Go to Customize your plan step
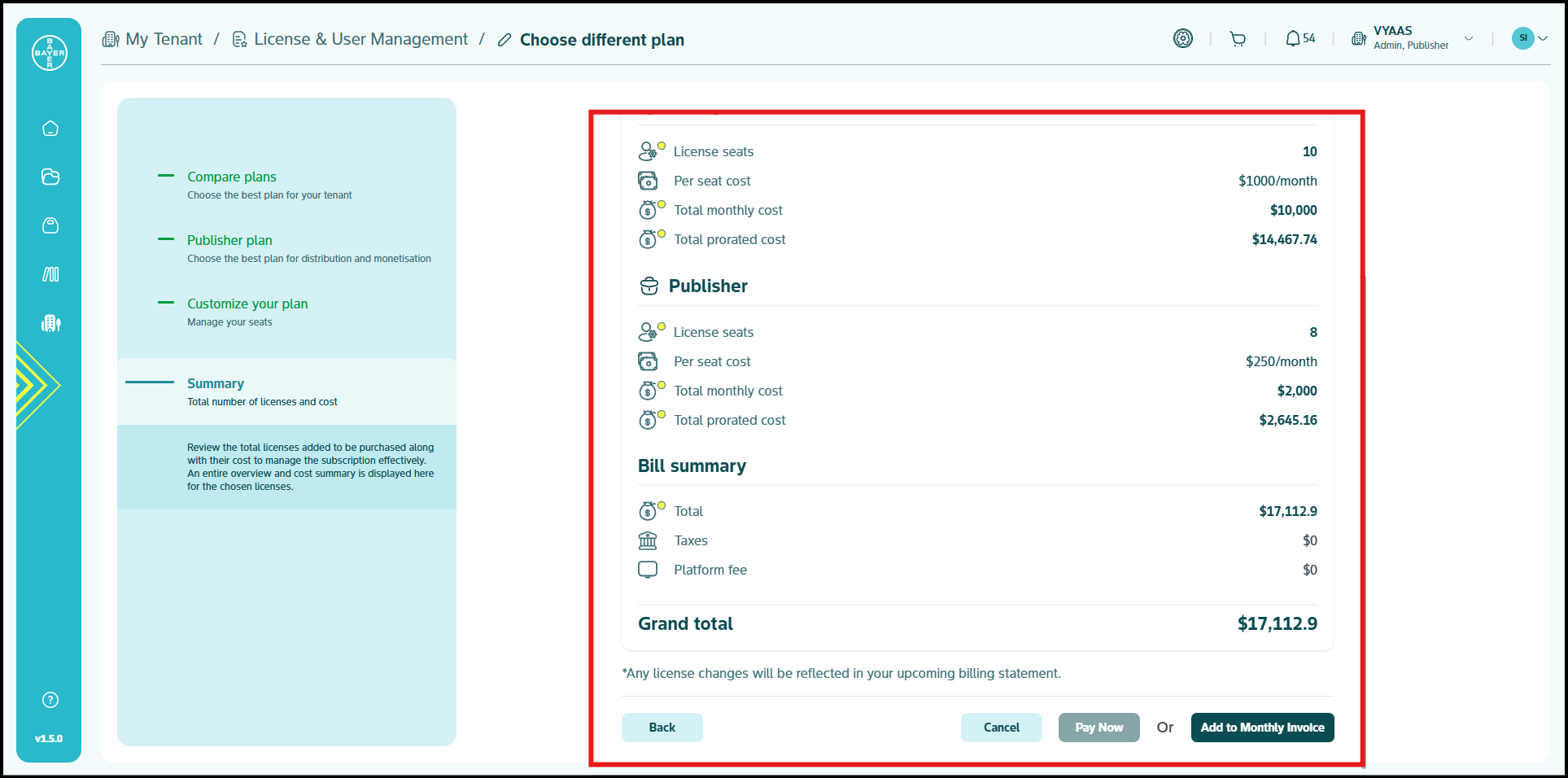The height and width of the screenshot is (778, 1568). (x=247, y=304)
